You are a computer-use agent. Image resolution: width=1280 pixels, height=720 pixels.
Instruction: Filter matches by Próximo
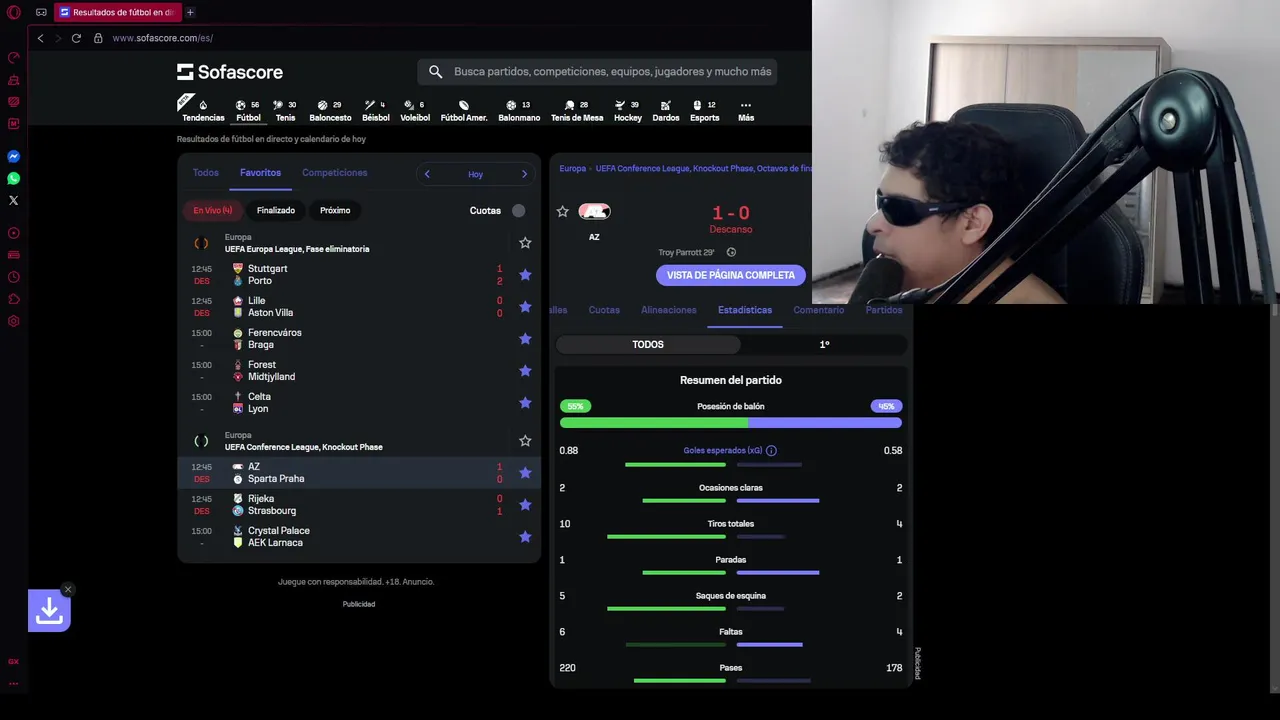335,210
